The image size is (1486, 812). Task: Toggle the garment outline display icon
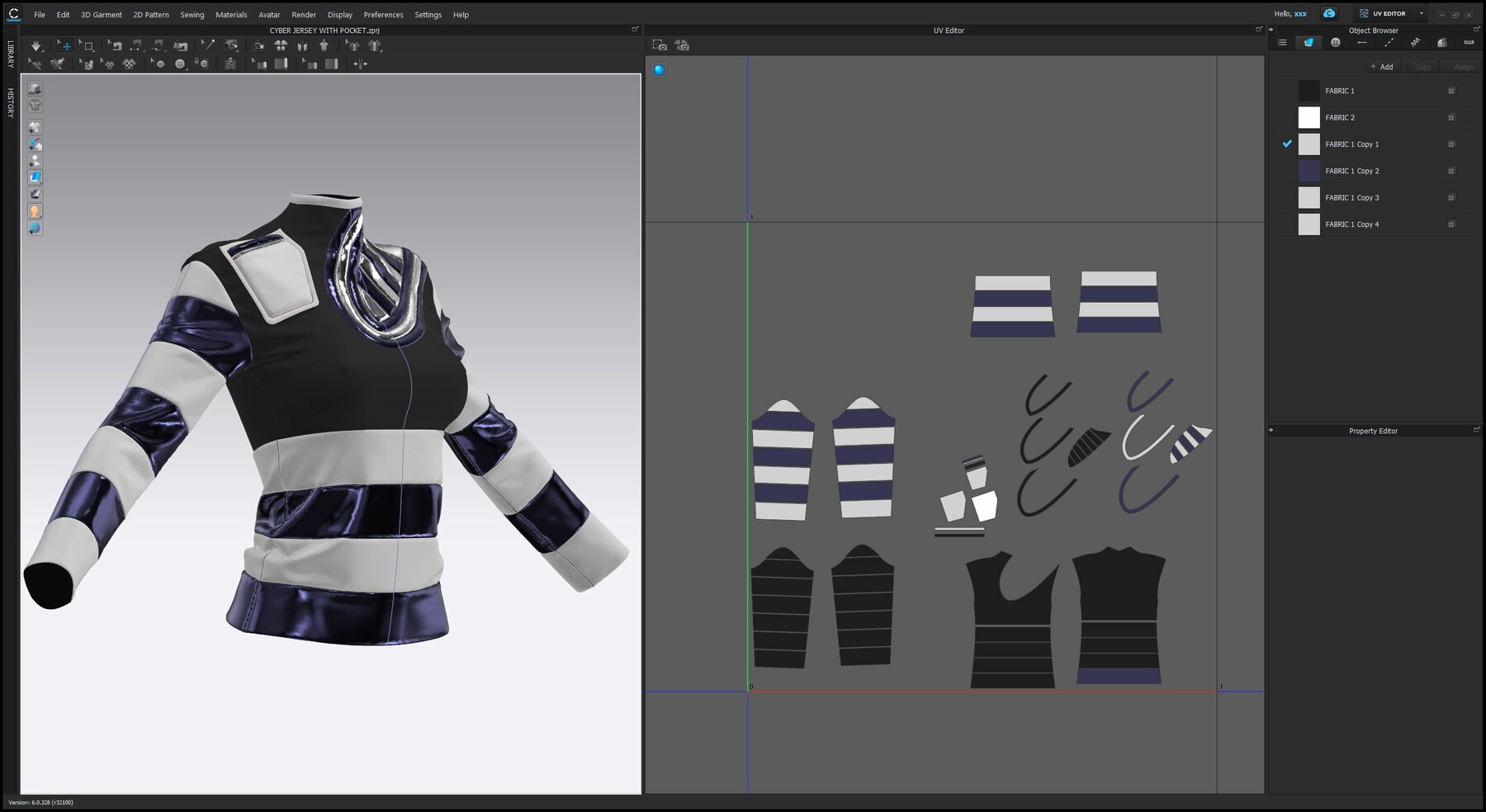(35, 105)
